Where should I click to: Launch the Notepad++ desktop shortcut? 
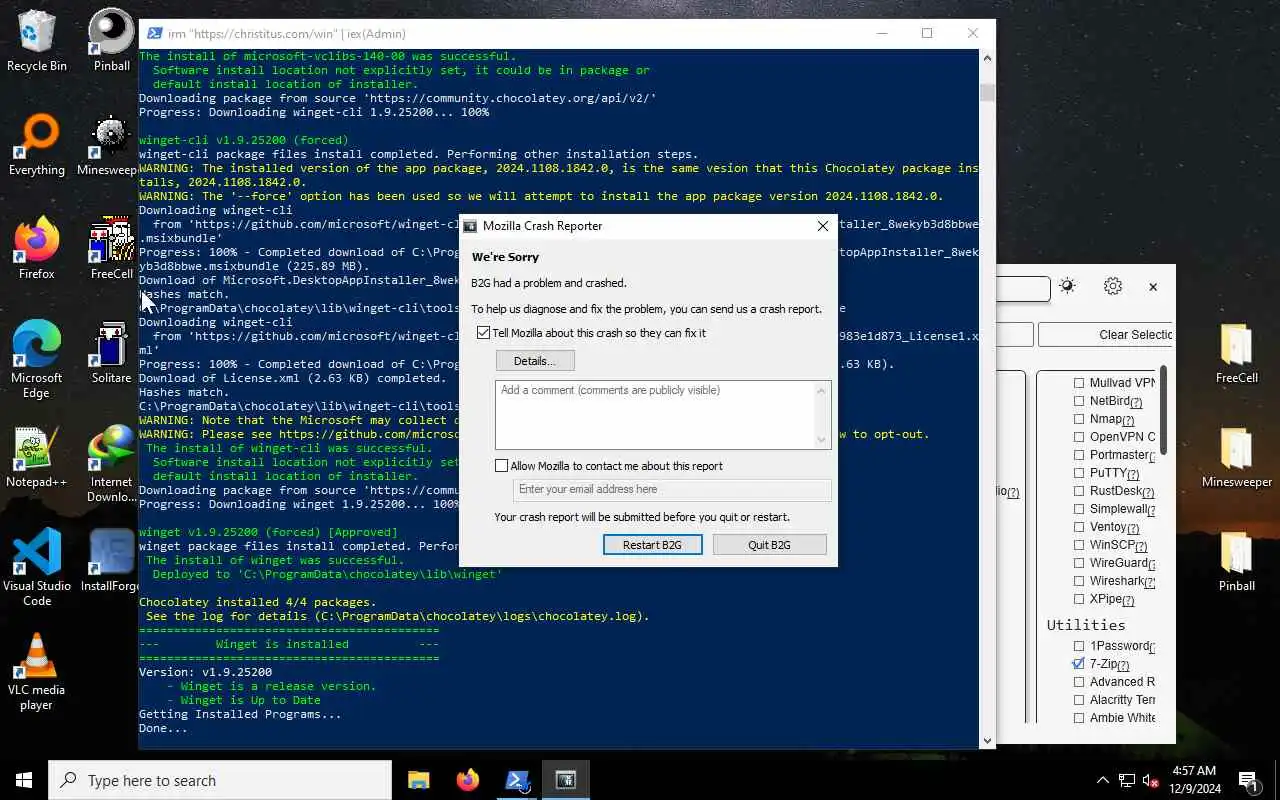[x=37, y=457]
